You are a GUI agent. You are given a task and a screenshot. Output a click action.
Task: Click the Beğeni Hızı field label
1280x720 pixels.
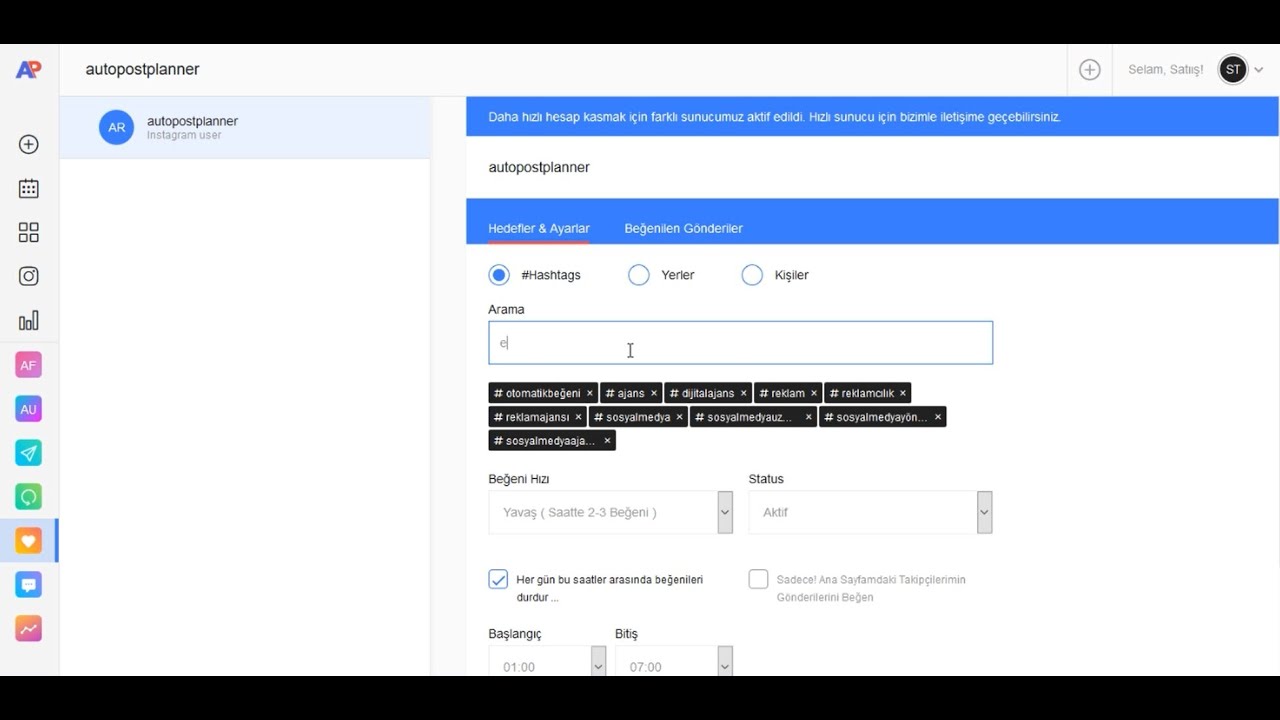(519, 479)
